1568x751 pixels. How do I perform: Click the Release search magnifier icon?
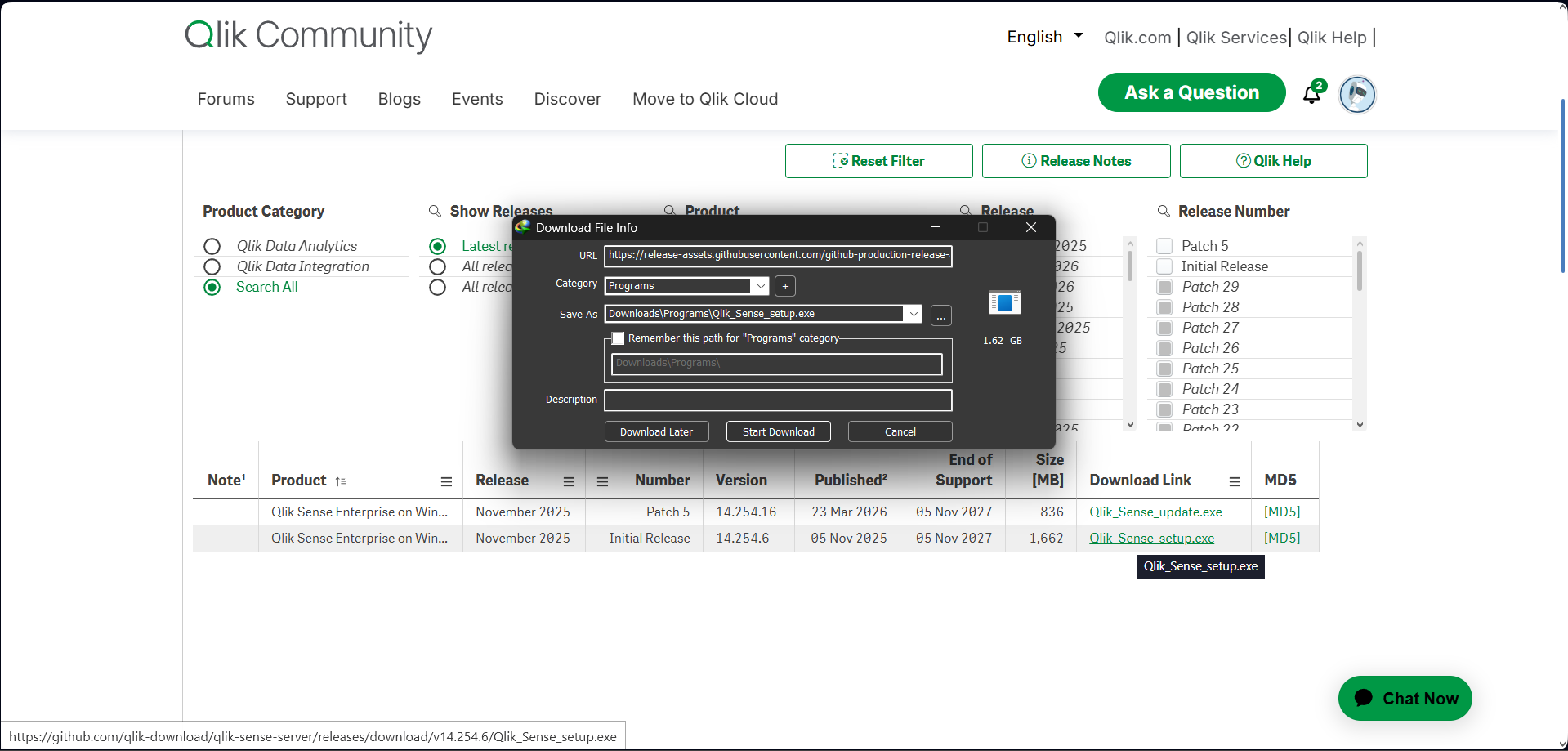[966, 211]
